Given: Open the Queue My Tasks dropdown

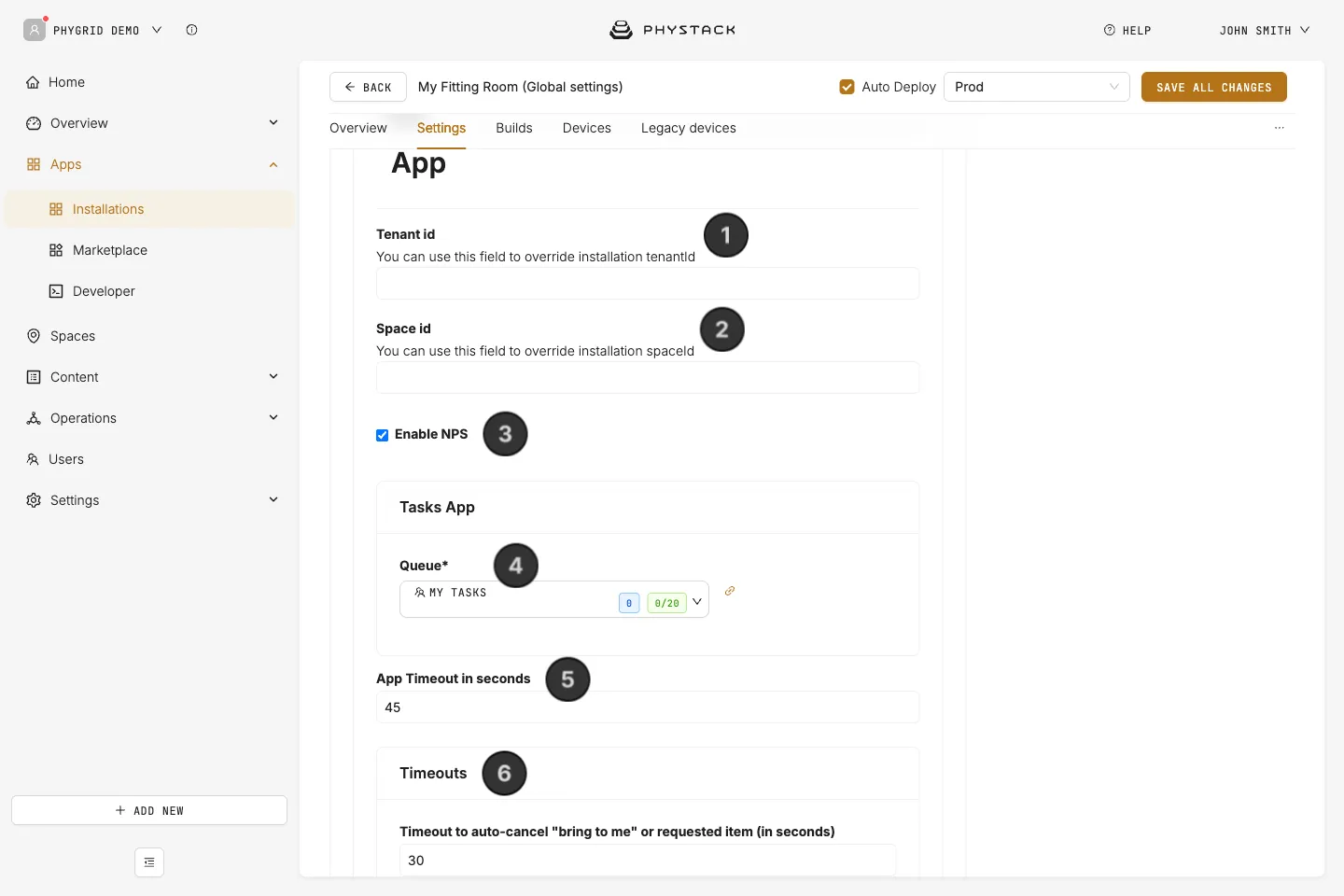Looking at the screenshot, I should tap(554, 599).
